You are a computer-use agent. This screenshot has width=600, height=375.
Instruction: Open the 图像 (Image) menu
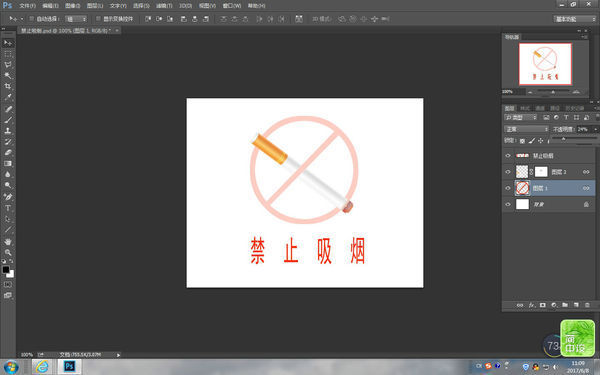point(72,6)
